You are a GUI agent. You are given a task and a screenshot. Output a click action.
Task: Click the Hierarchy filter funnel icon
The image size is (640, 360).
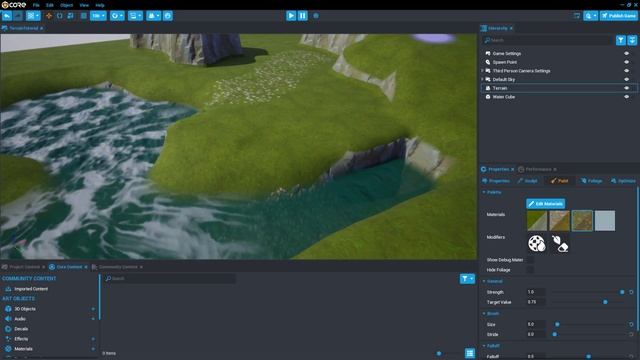[620, 40]
